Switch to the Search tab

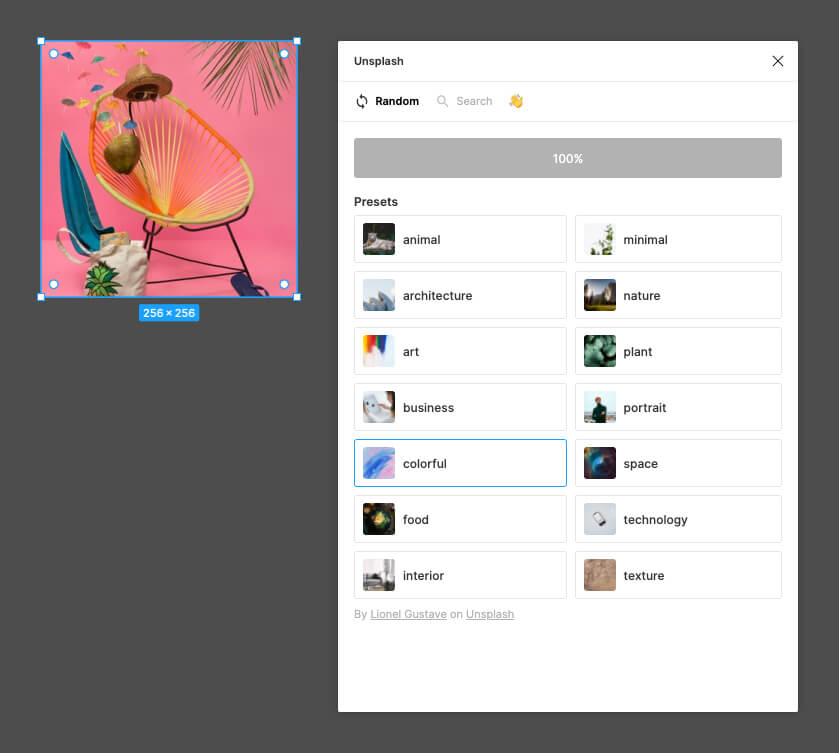[464, 101]
